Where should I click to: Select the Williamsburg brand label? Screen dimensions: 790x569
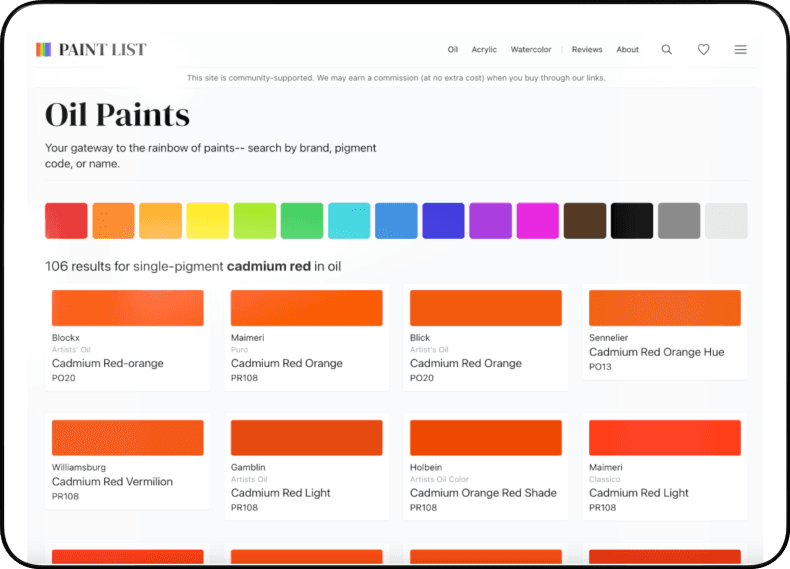[x=79, y=467]
